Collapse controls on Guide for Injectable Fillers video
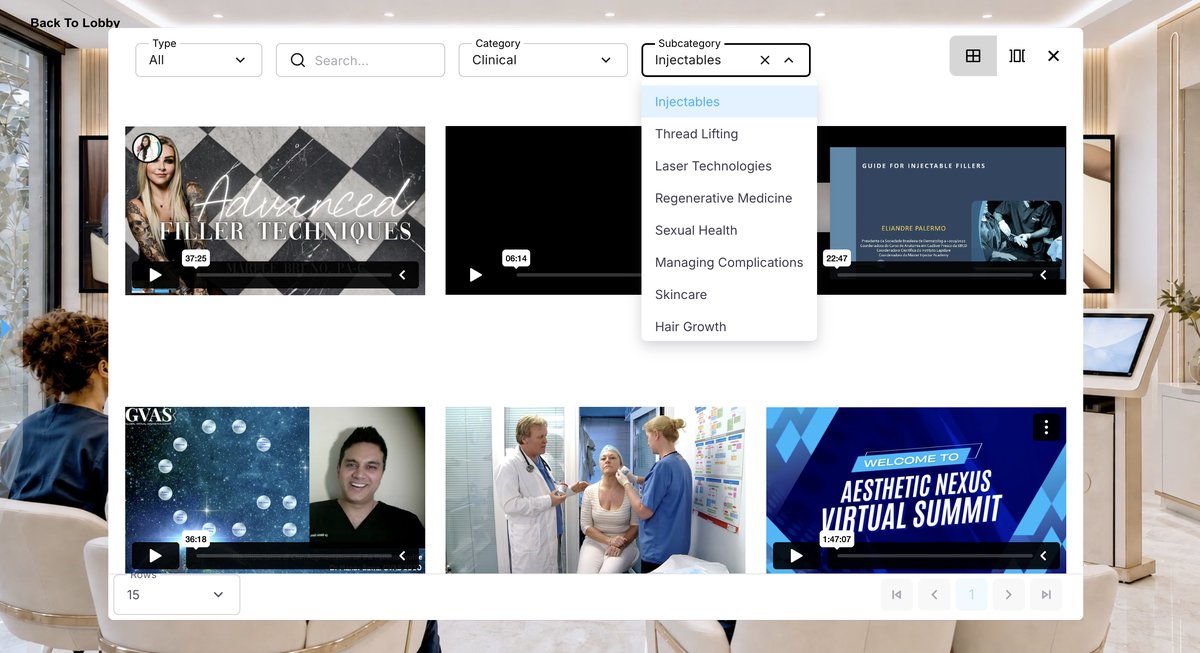The height and width of the screenshot is (653, 1200). (x=1044, y=275)
